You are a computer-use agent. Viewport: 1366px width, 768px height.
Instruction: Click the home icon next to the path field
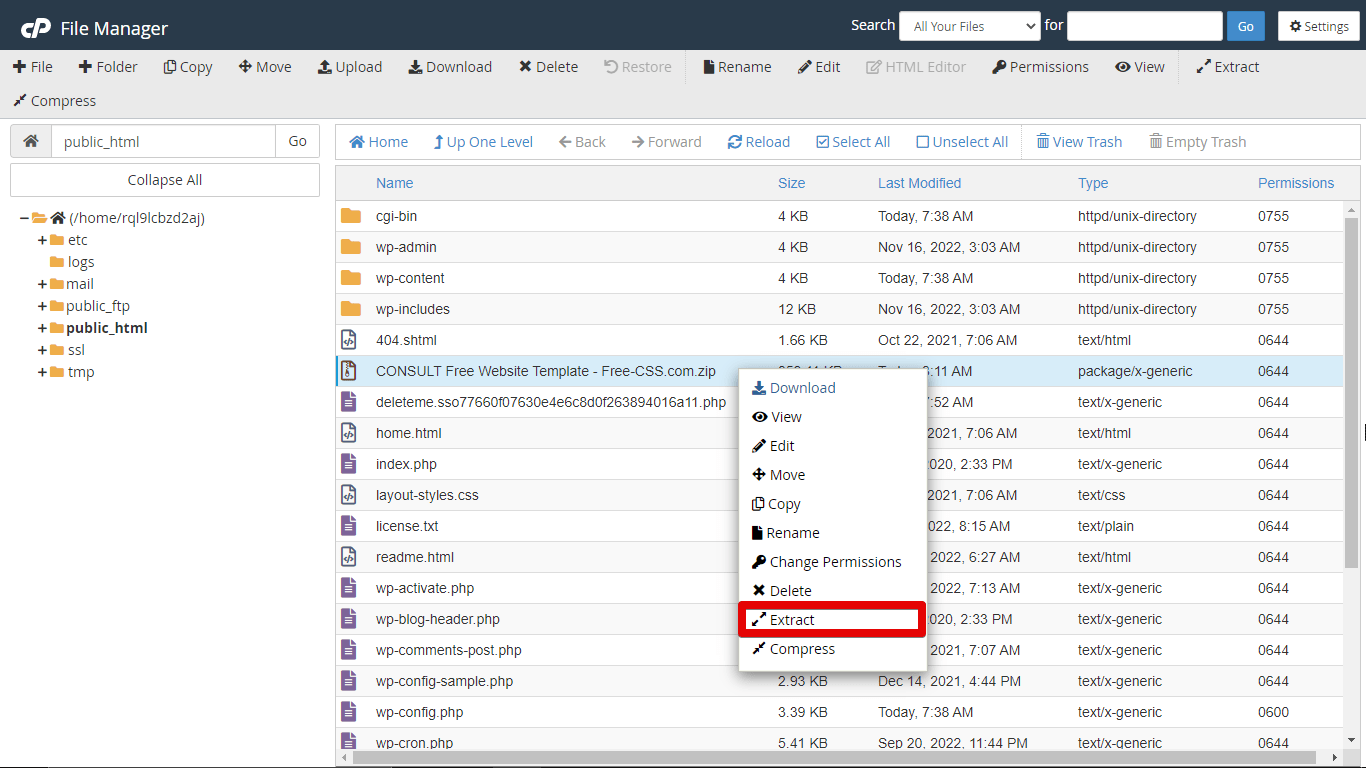click(x=30, y=141)
